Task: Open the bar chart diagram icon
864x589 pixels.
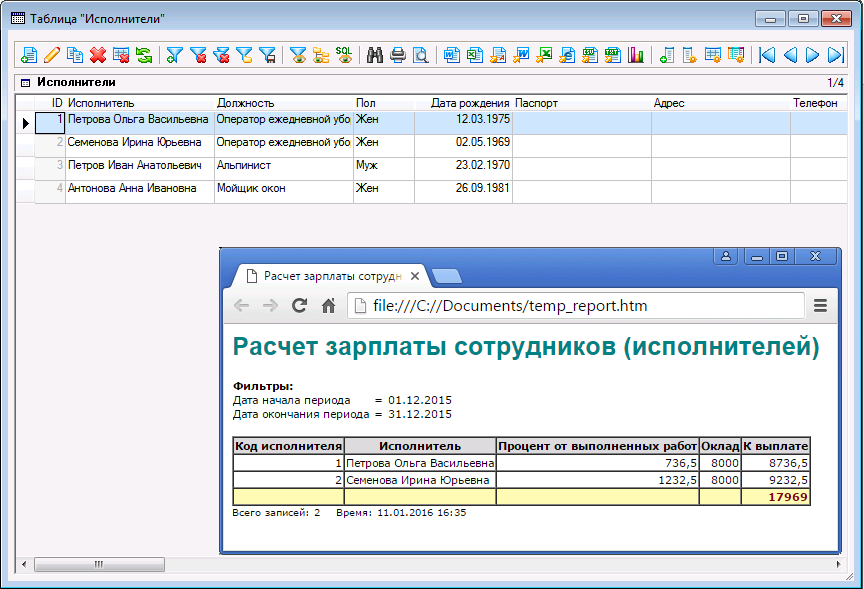Action: [x=636, y=55]
